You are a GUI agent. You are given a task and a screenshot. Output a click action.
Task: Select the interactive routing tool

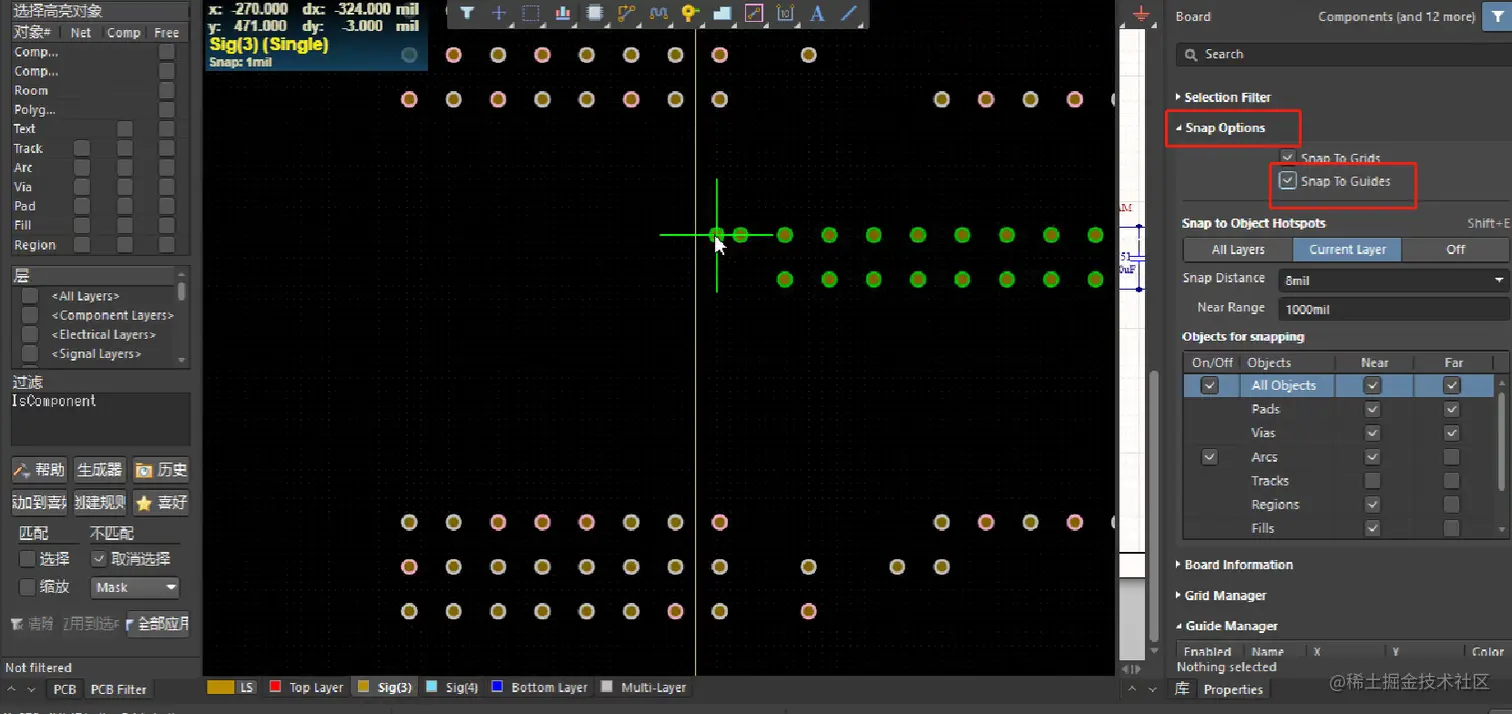click(x=626, y=14)
